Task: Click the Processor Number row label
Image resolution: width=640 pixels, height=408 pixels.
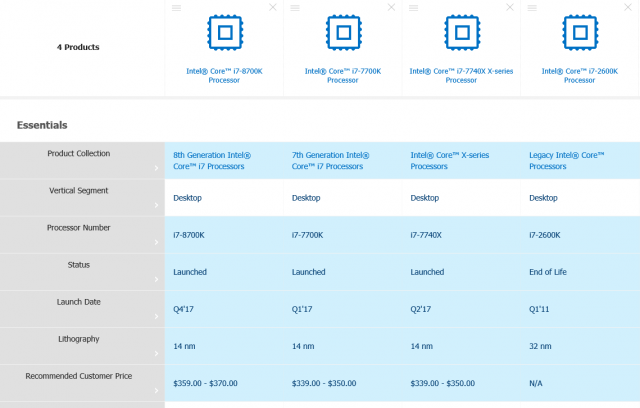Action: (79, 228)
